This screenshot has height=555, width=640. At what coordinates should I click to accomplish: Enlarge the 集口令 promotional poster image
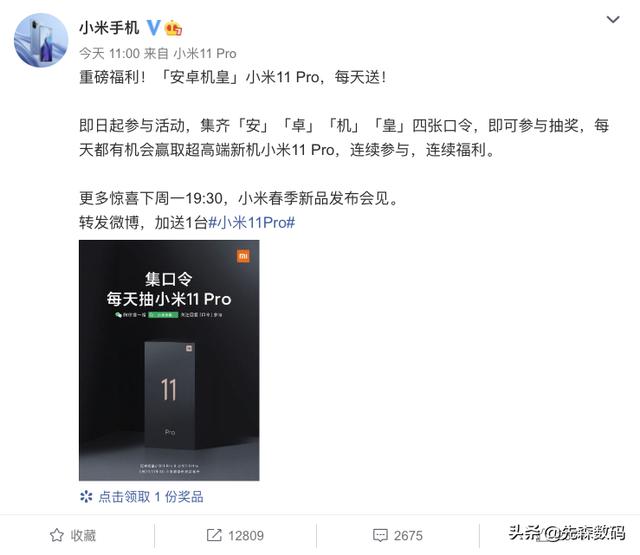pos(169,360)
